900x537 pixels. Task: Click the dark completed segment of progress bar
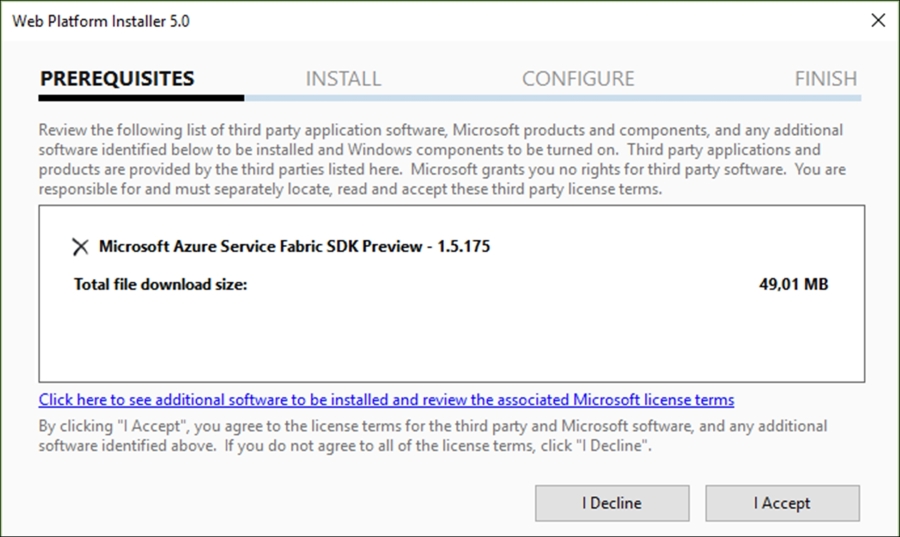click(x=141, y=98)
